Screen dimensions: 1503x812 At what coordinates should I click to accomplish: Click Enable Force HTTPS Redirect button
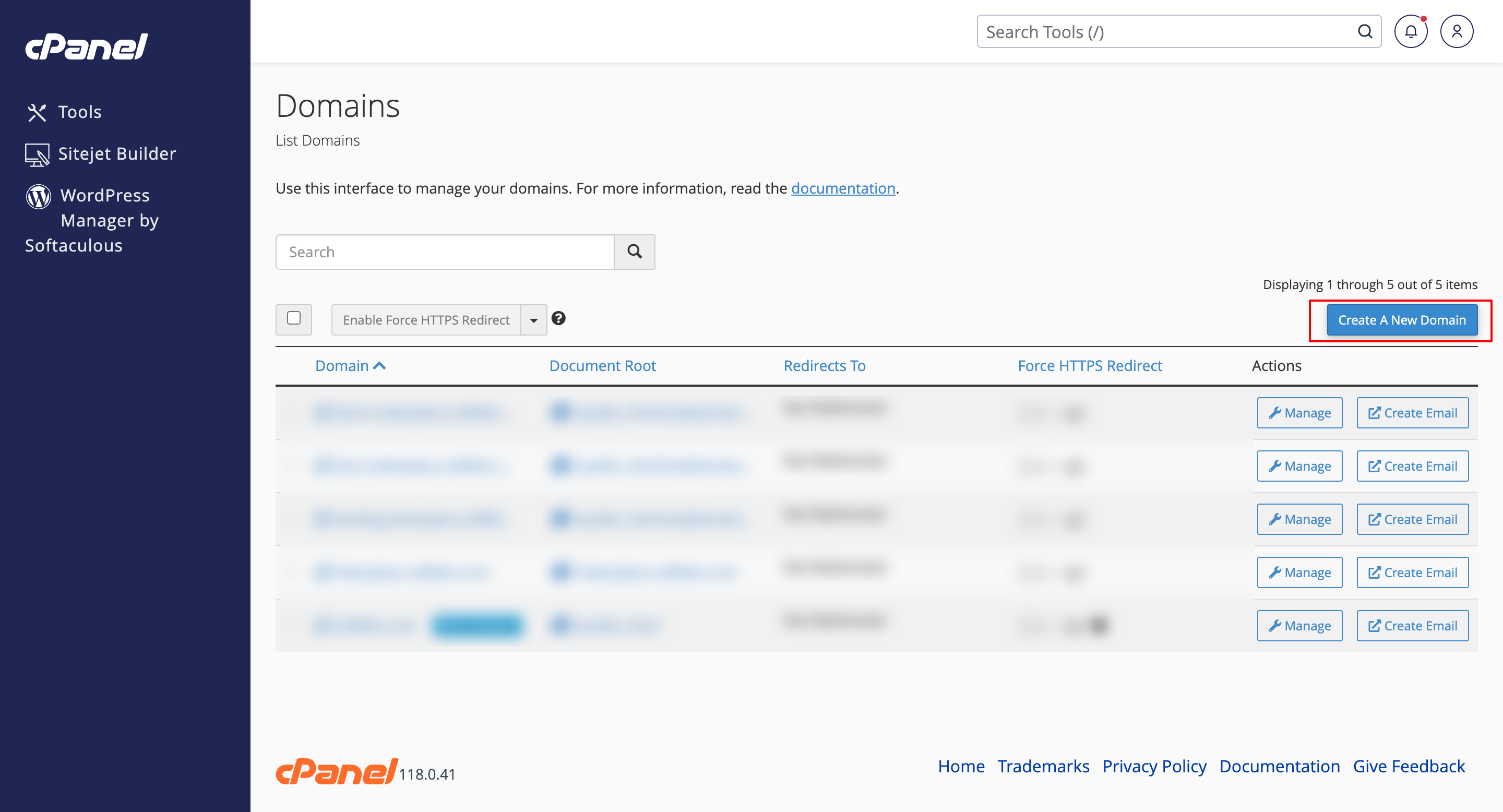click(426, 320)
